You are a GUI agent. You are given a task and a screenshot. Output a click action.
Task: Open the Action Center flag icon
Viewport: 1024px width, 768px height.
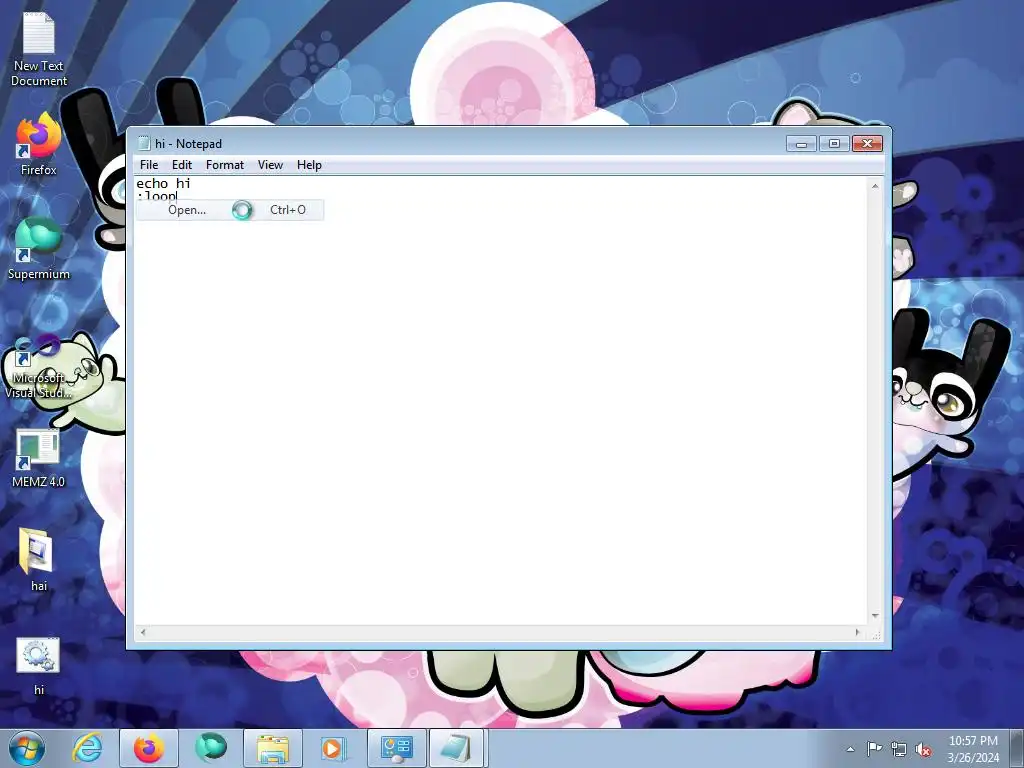click(x=874, y=749)
